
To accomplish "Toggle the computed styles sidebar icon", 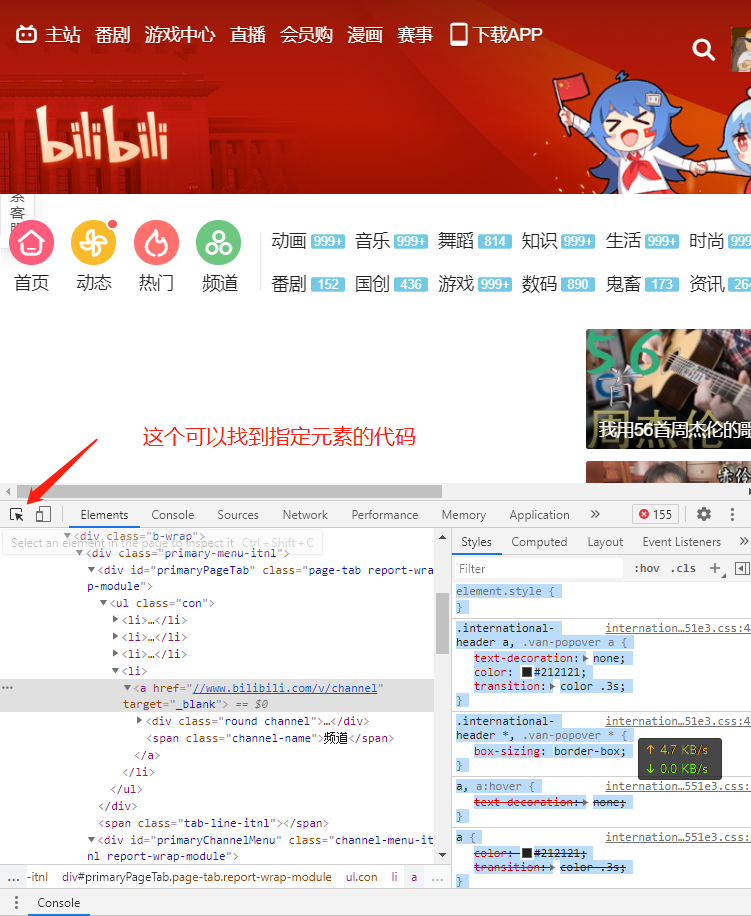I will [742, 568].
